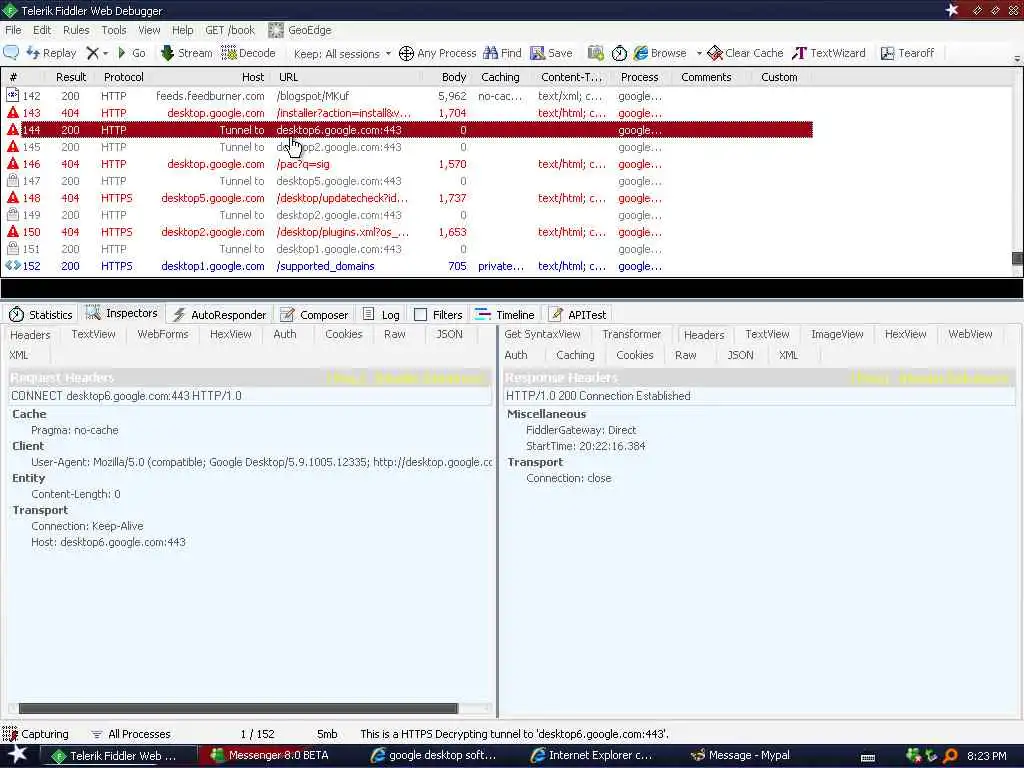Open the Remove sessions dropdown arrow
The width and height of the screenshot is (1024, 768).
105,54
